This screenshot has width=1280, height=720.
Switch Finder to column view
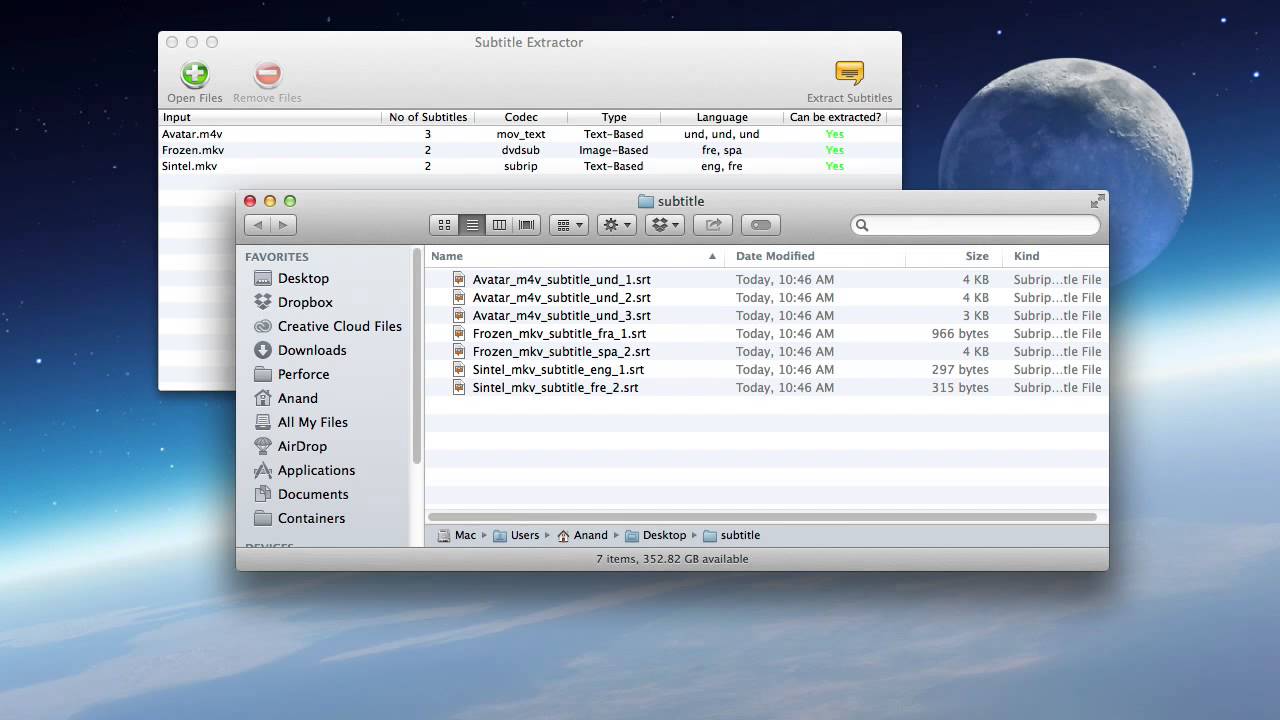pos(500,225)
